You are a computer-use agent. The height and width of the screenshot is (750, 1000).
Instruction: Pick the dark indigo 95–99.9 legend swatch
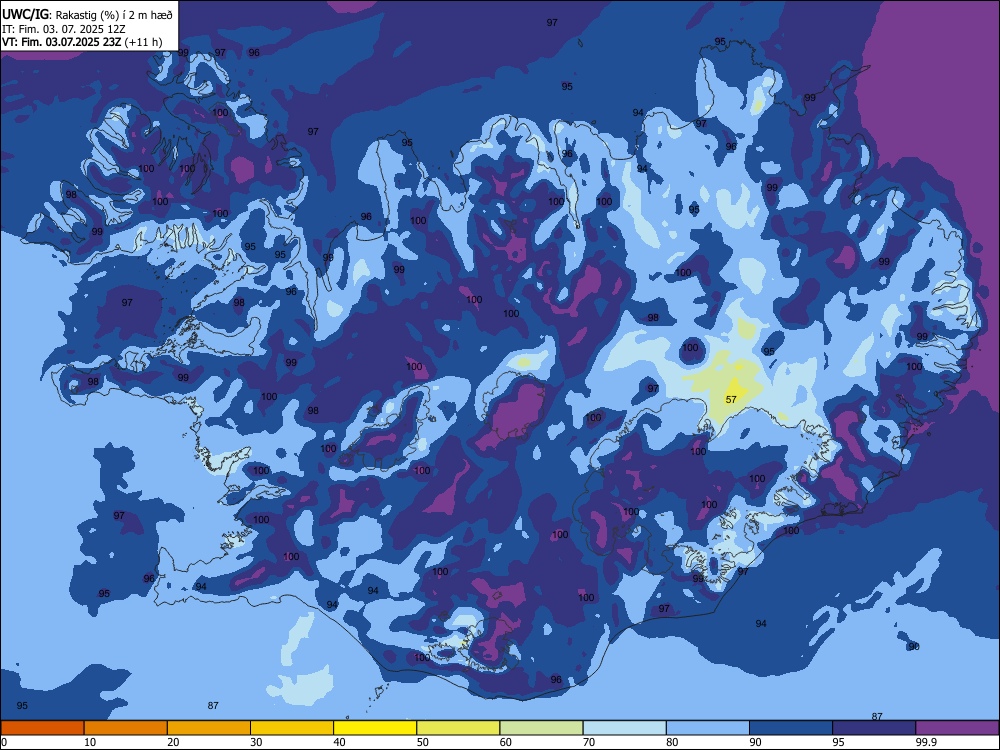pos(874,728)
